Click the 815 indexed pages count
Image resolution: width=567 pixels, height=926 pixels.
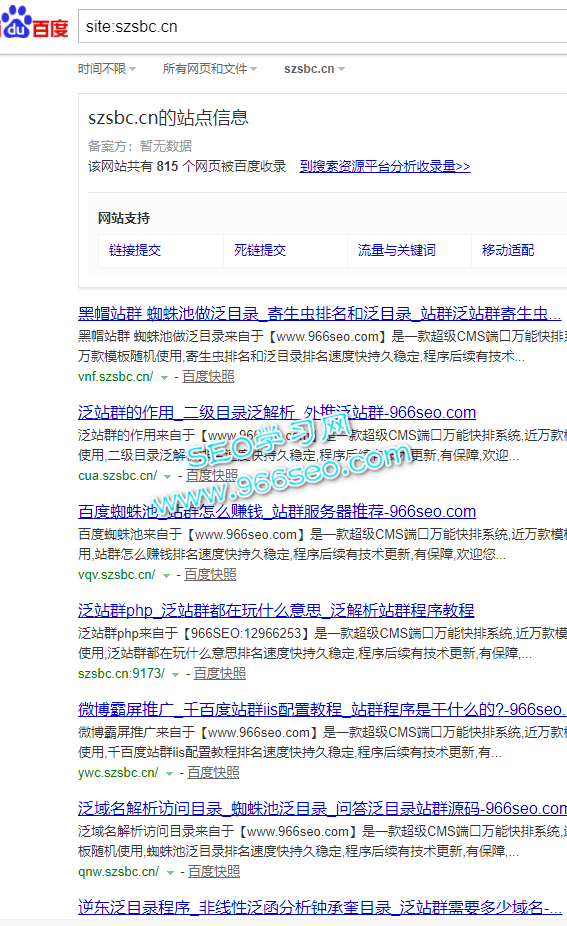point(167,167)
